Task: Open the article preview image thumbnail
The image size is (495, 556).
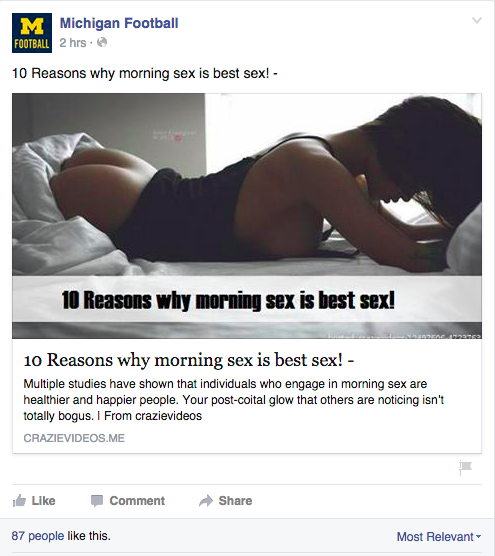Action: [247, 216]
